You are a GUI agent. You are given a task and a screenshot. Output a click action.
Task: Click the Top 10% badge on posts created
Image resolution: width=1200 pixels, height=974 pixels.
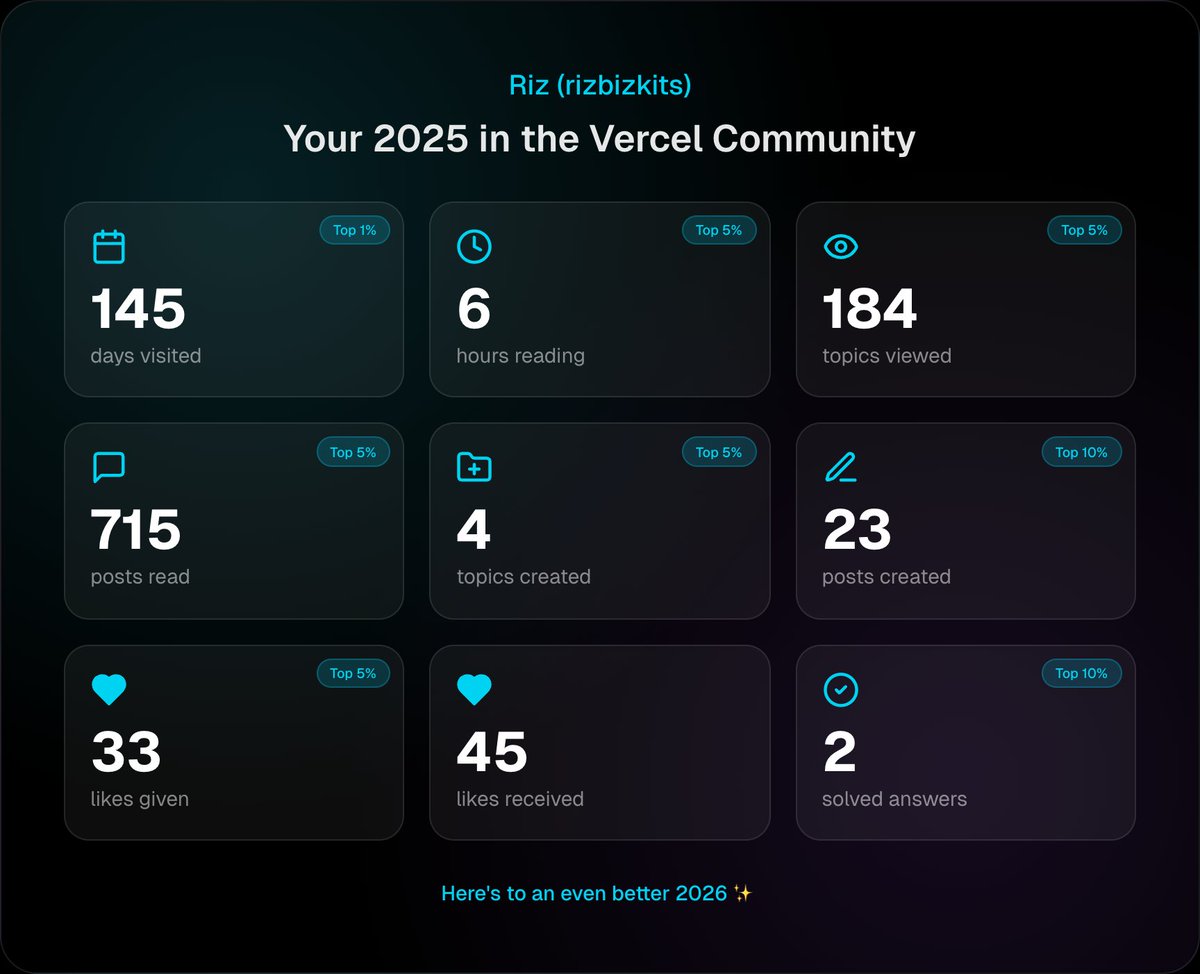[x=1081, y=452]
